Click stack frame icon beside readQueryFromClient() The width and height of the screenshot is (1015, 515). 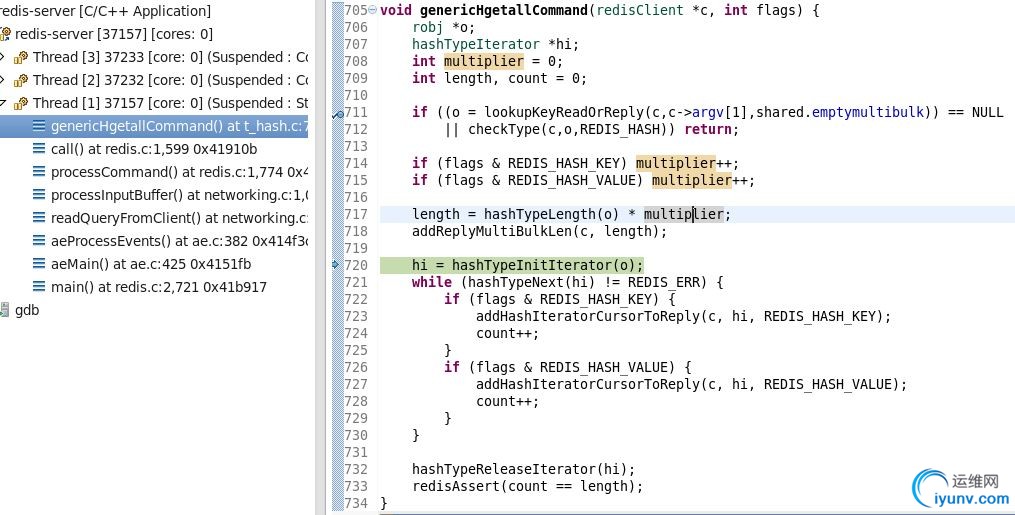(39, 218)
